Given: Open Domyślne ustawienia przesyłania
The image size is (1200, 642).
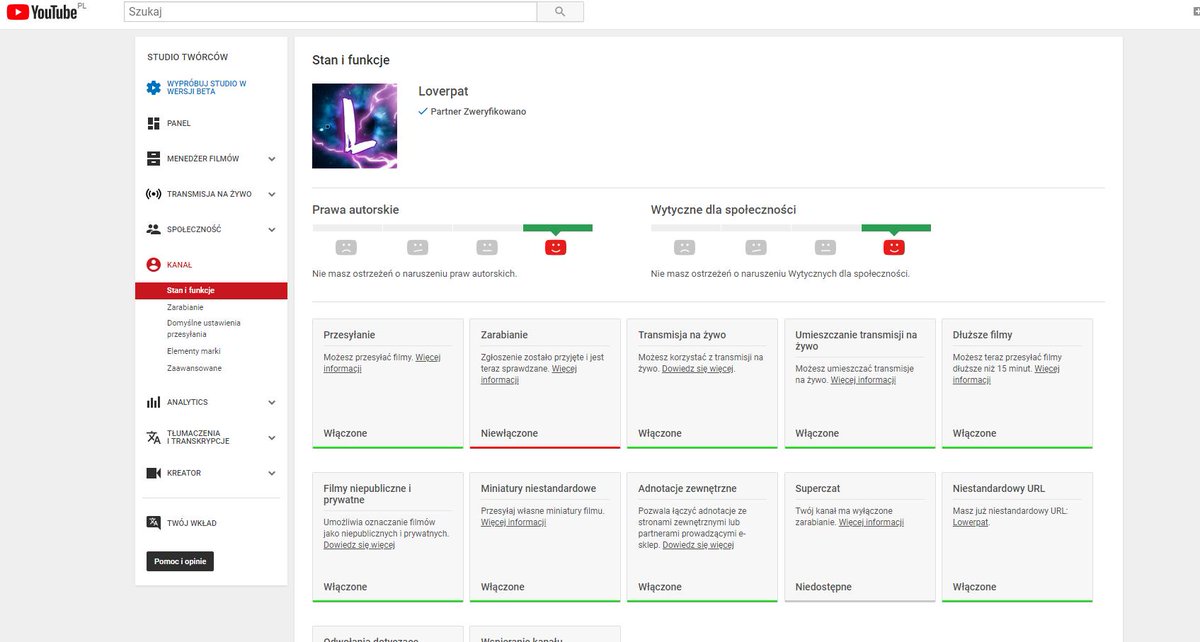Looking at the screenshot, I should (x=204, y=329).
